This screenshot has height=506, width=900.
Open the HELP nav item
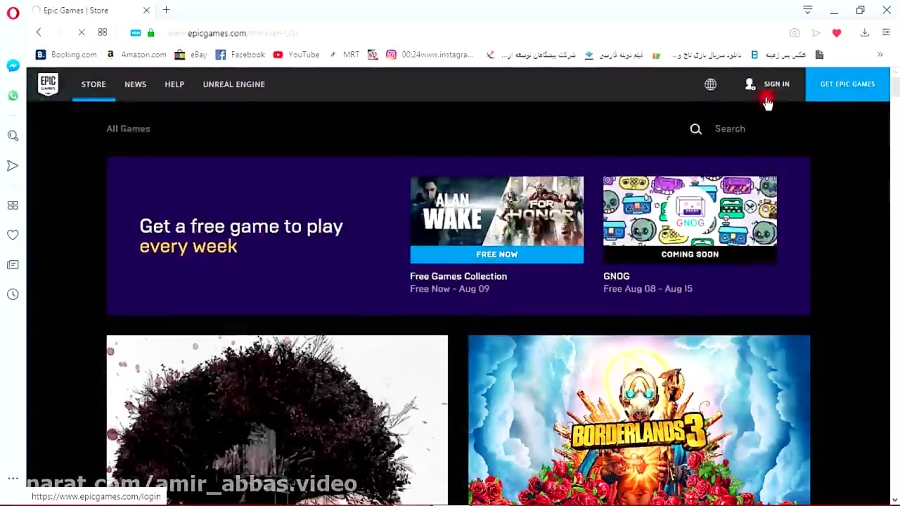(x=174, y=84)
